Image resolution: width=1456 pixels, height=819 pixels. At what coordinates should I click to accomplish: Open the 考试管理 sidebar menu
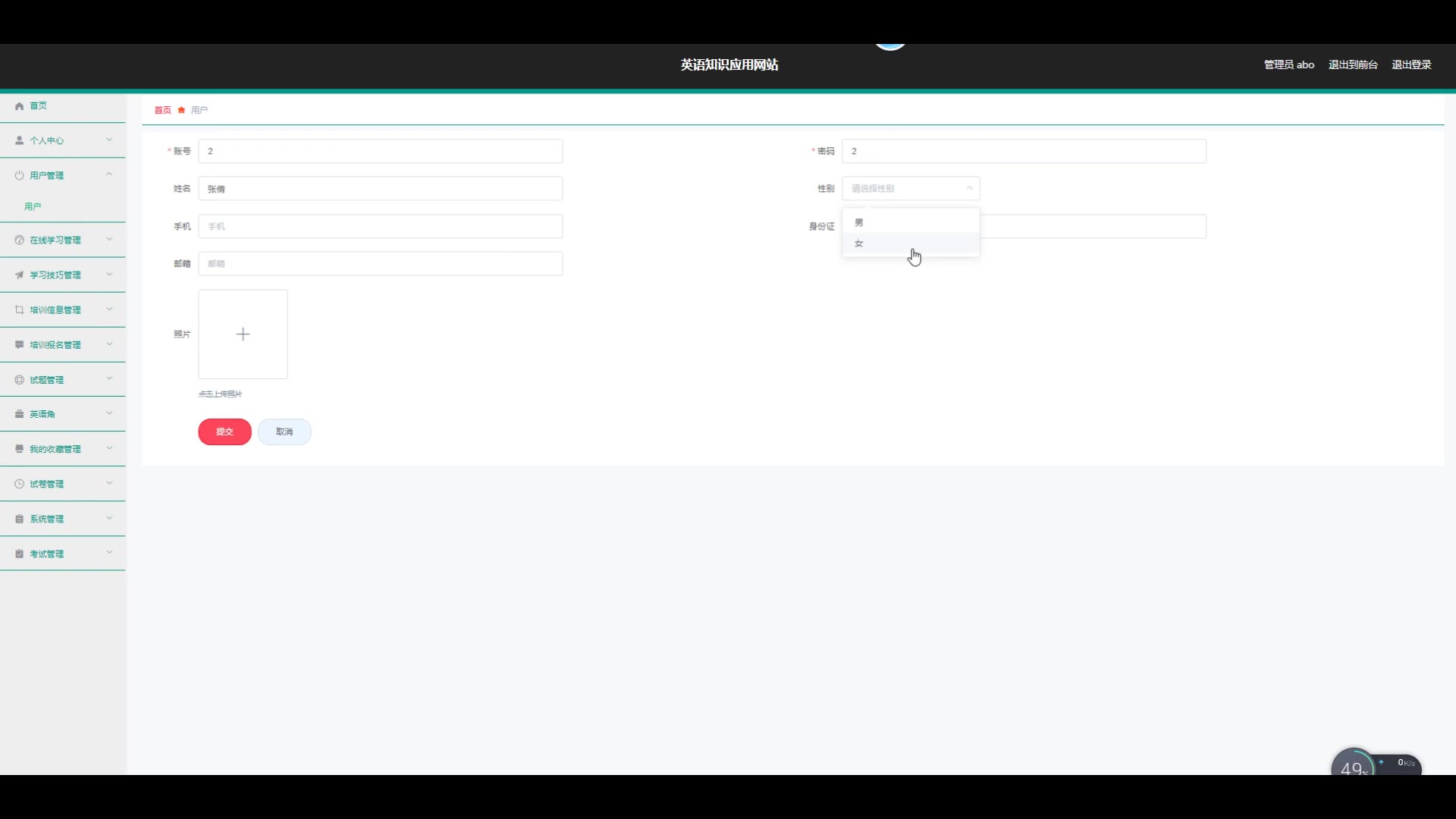click(47, 554)
